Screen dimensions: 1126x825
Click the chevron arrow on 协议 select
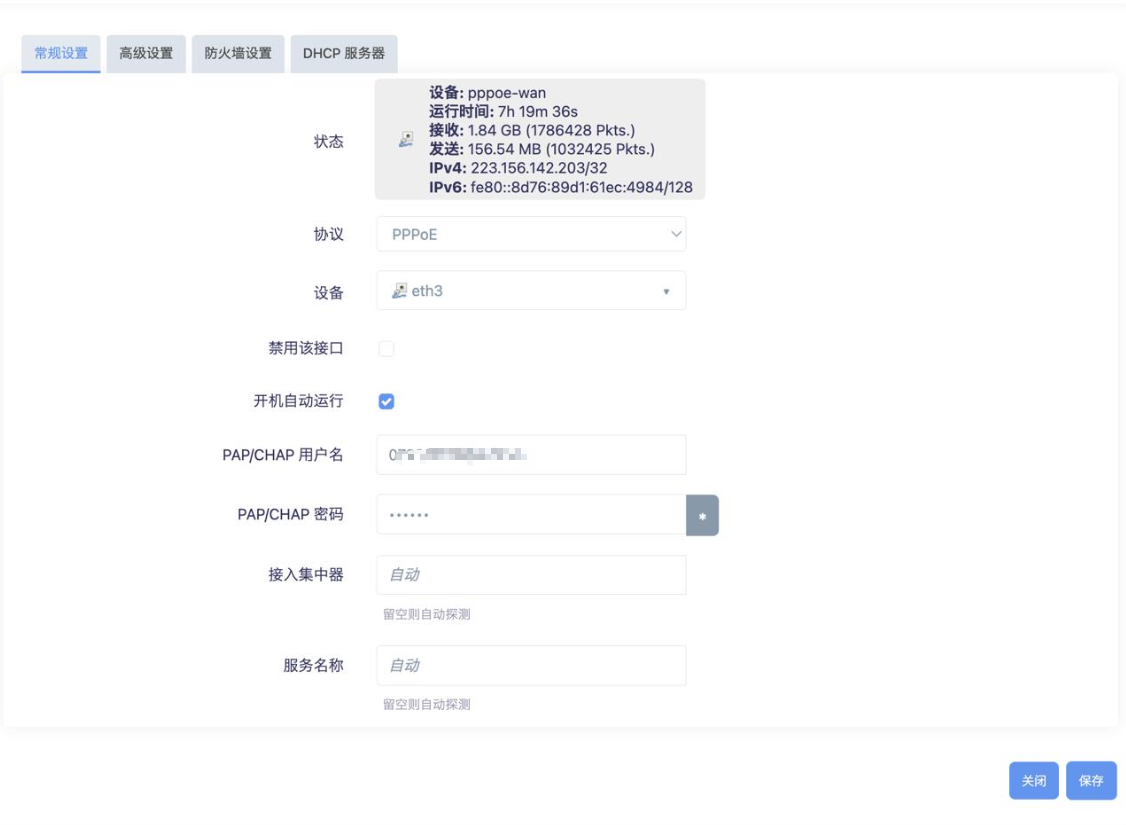point(676,234)
